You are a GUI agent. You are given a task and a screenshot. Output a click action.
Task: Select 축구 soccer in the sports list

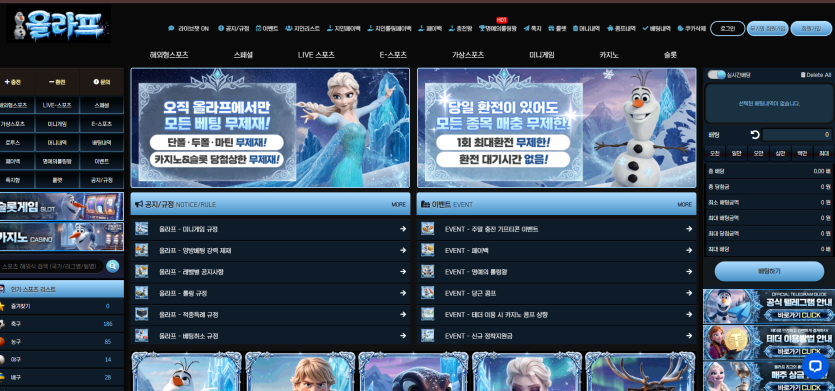click(62, 324)
